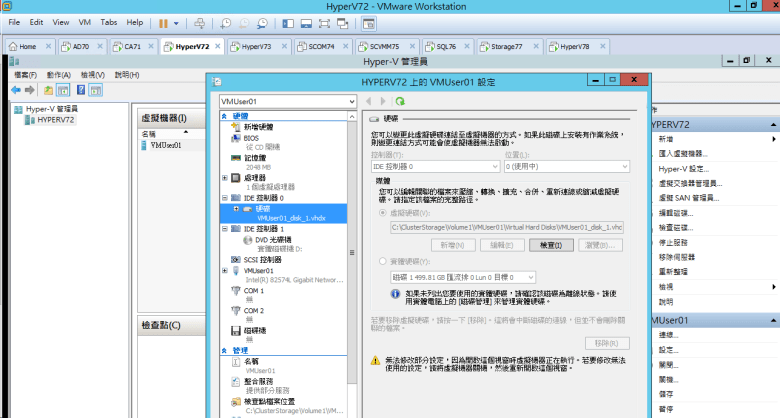Click Hyper-V 設定 in the actions pane
Image resolution: width=780 pixels, height=418 pixels.
click(683, 169)
